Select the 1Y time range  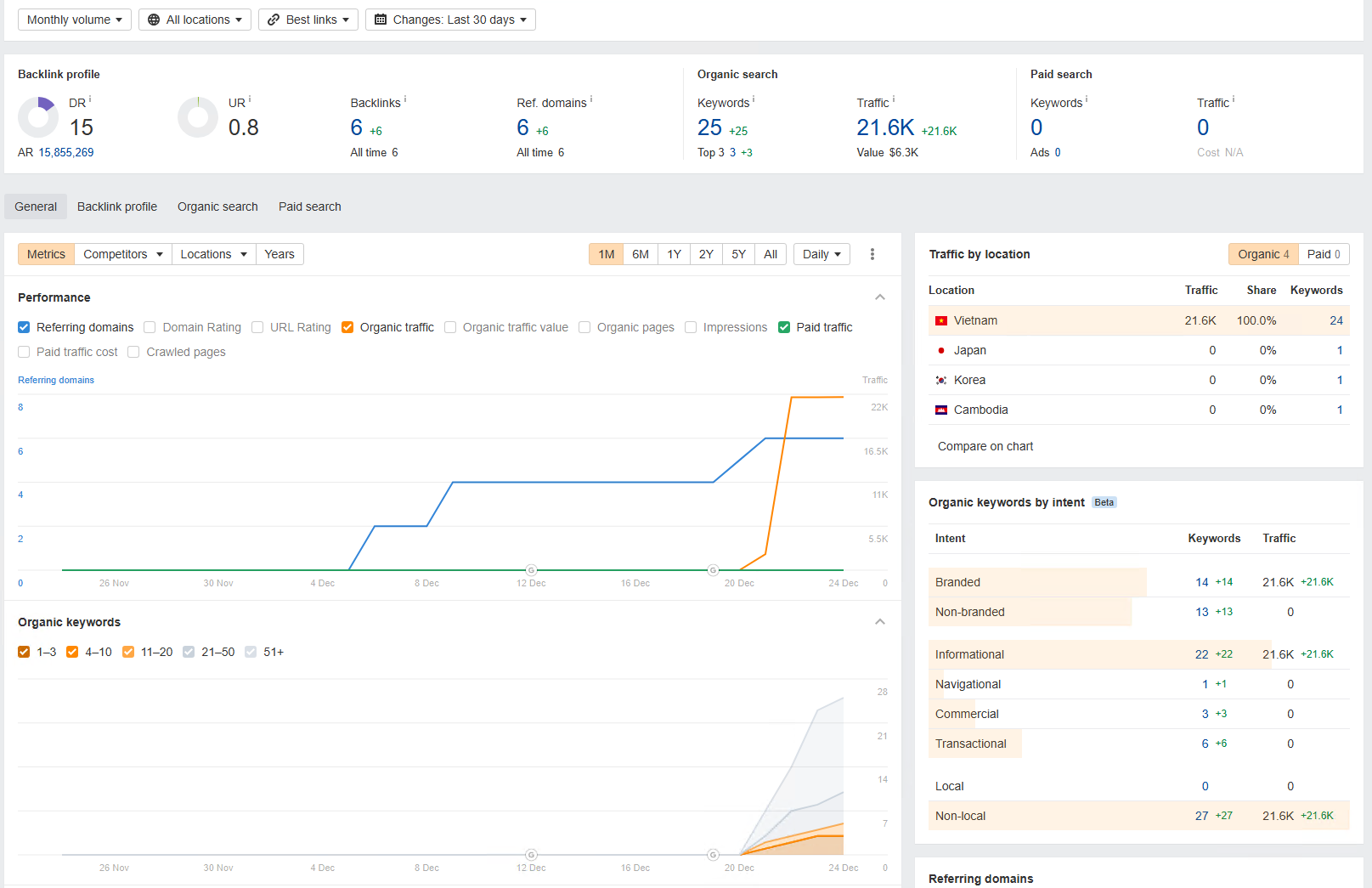tap(674, 254)
